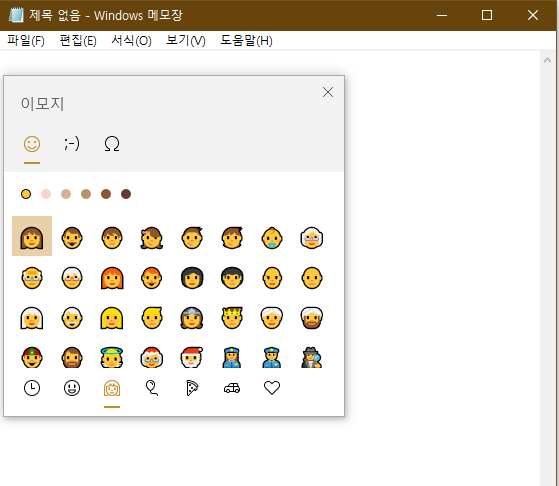Open the 도움말(H) menu
The width and height of the screenshot is (559, 486).
click(x=246, y=41)
